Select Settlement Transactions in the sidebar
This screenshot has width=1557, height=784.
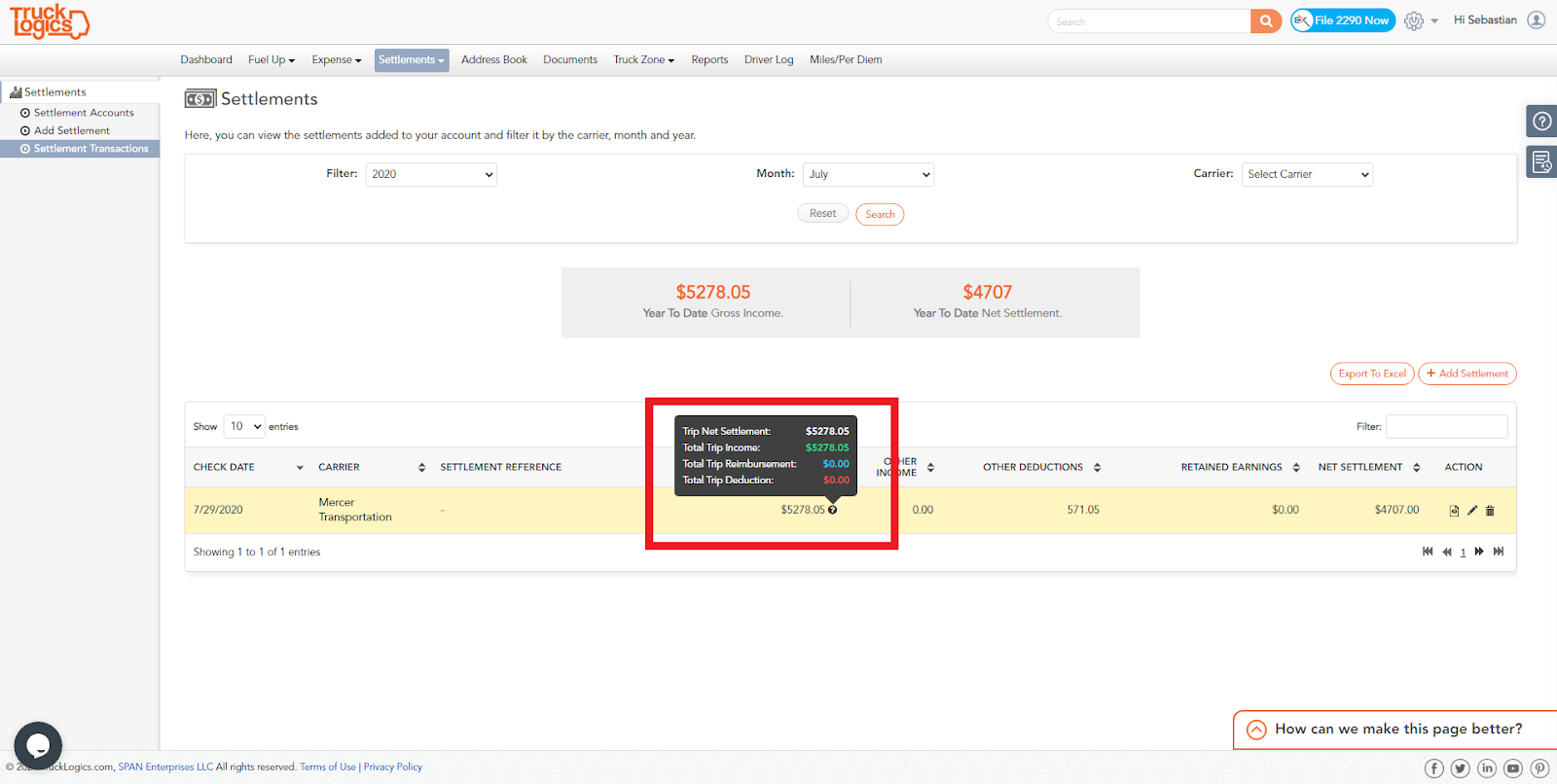[80, 149]
